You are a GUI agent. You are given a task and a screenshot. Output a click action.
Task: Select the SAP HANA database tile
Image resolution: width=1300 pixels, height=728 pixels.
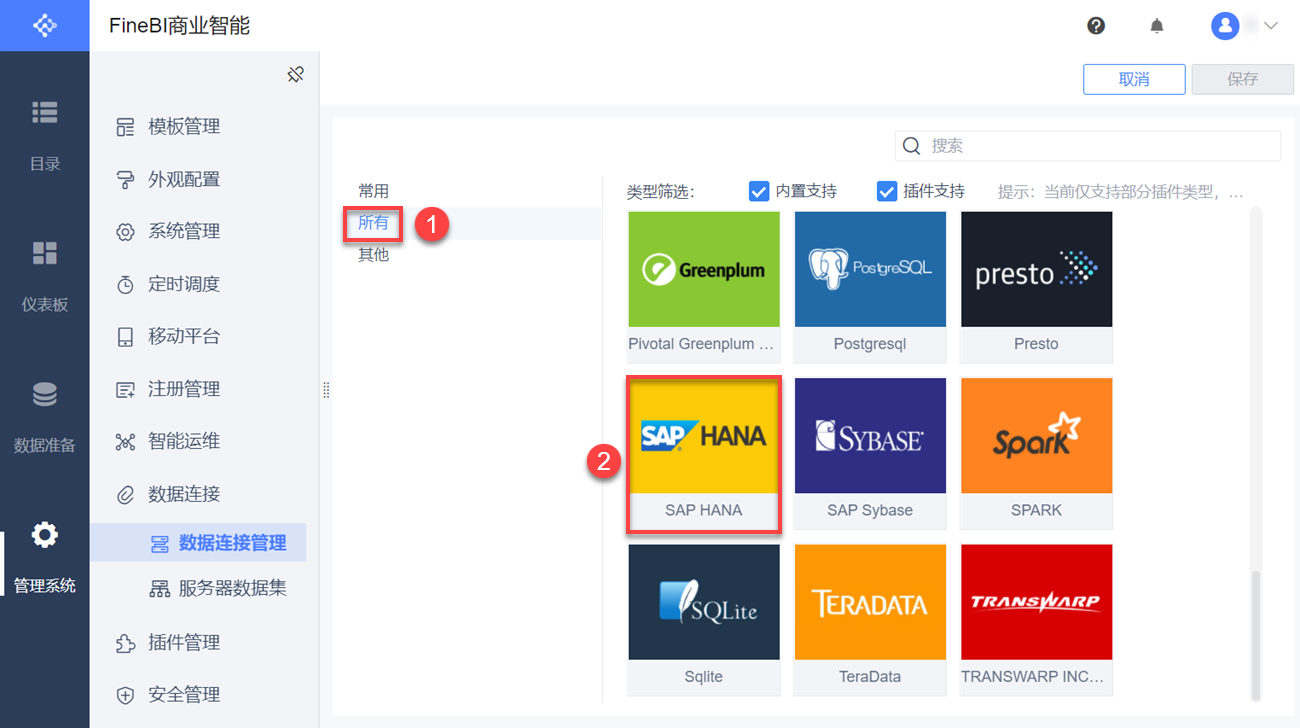[704, 453]
